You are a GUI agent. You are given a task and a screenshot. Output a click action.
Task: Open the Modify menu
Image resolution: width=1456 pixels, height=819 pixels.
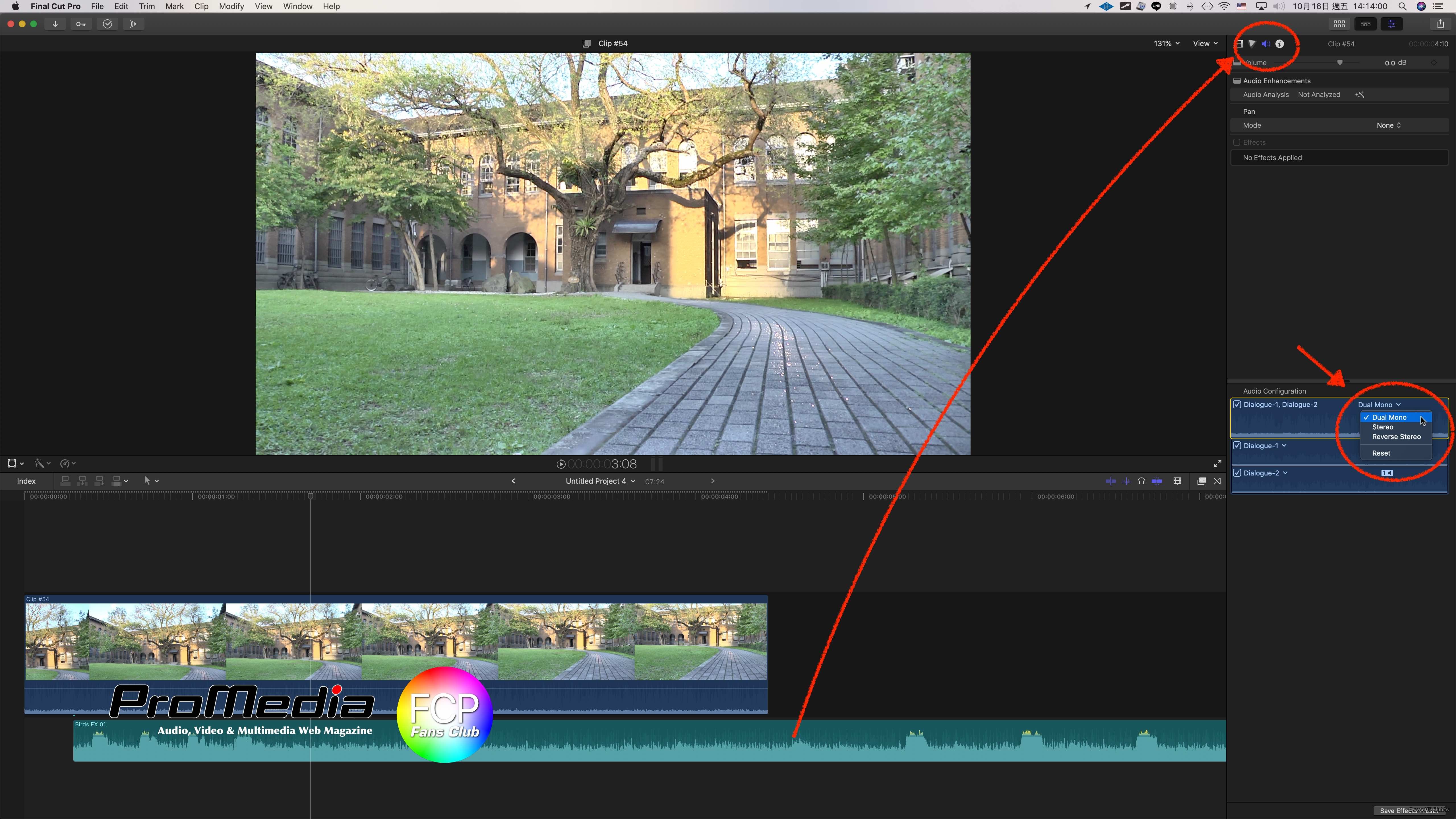[x=231, y=6]
